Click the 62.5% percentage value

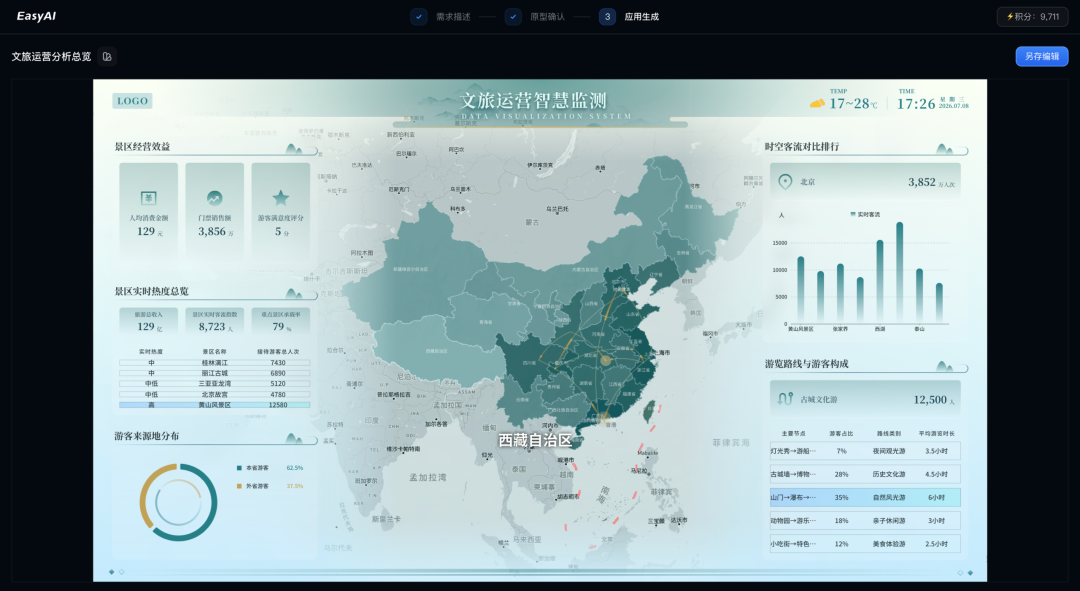click(x=294, y=468)
